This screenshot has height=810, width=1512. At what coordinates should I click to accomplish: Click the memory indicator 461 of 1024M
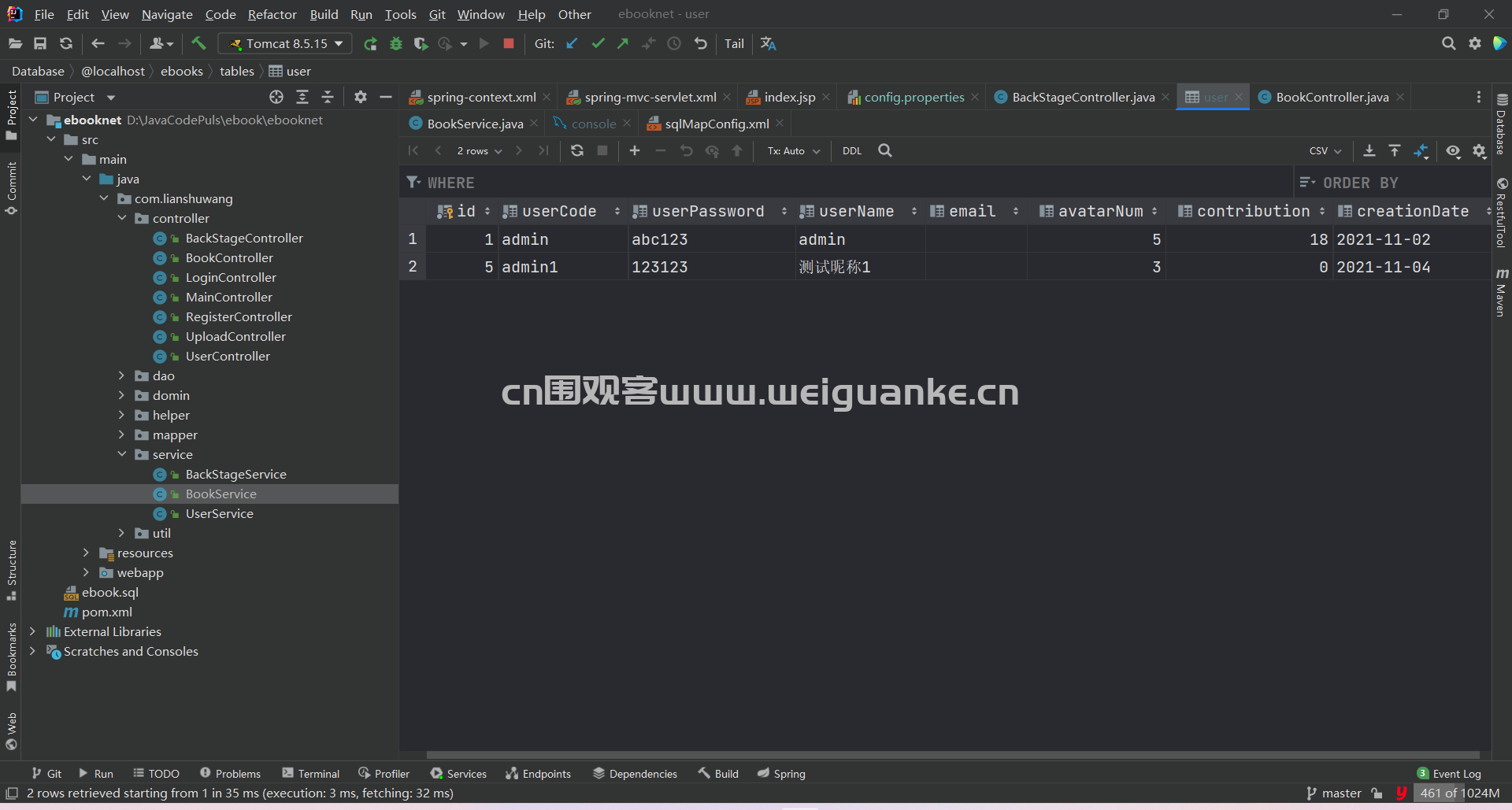[1459, 793]
